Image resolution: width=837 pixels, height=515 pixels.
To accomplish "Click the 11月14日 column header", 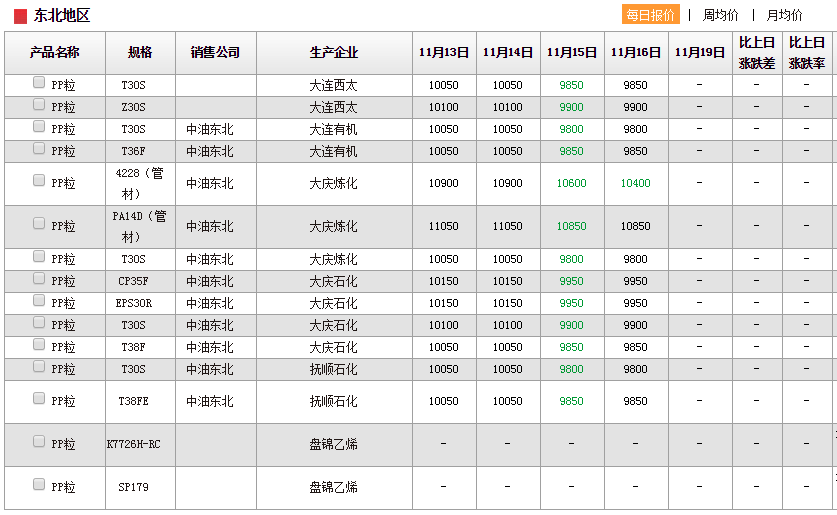I will (508, 53).
